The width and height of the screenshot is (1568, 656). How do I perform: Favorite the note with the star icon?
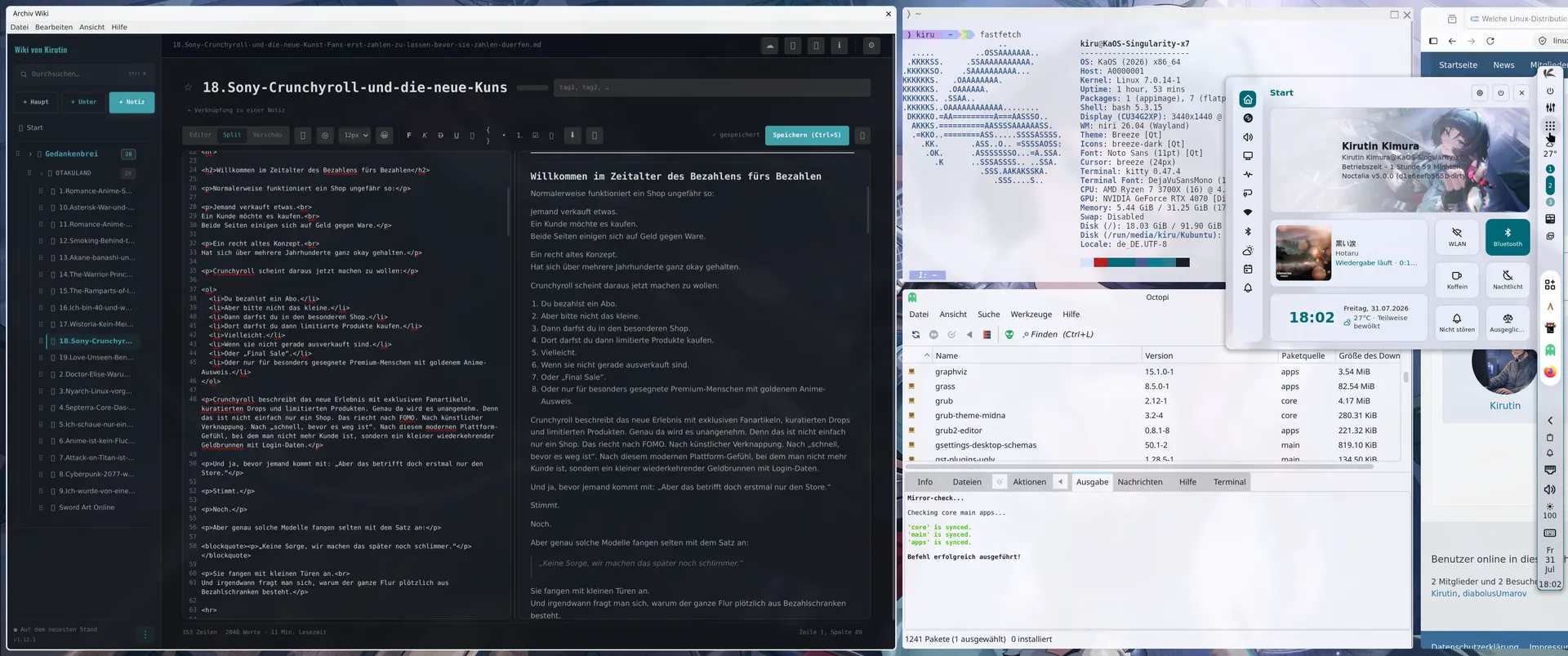[188, 87]
